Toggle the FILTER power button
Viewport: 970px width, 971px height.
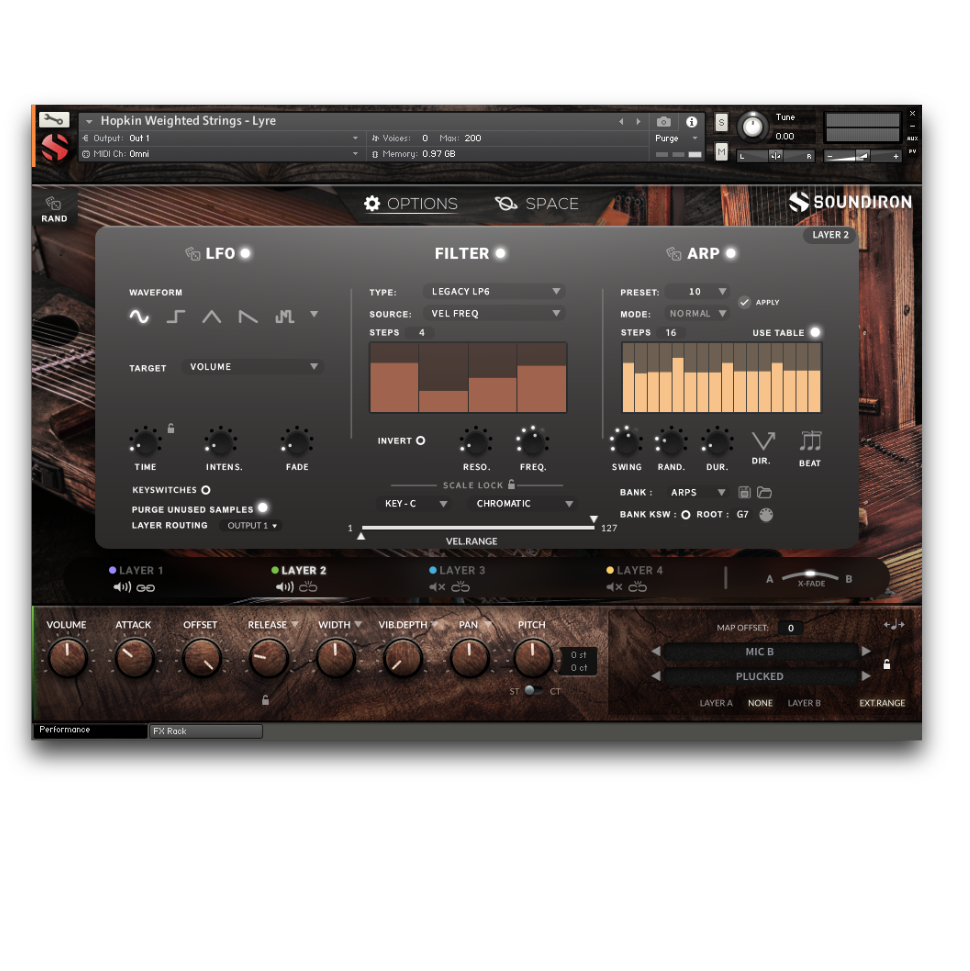[x=500, y=253]
